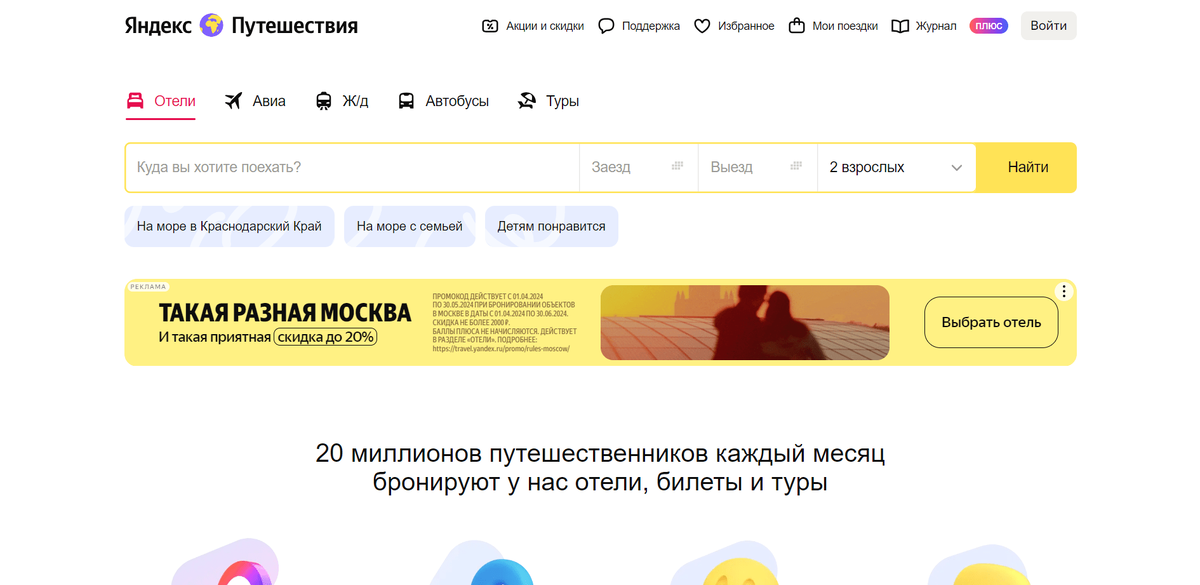This screenshot has height=585, width=1200.
Task: Click the calendar icon in Выезд field
Action: tap(797, 166)
